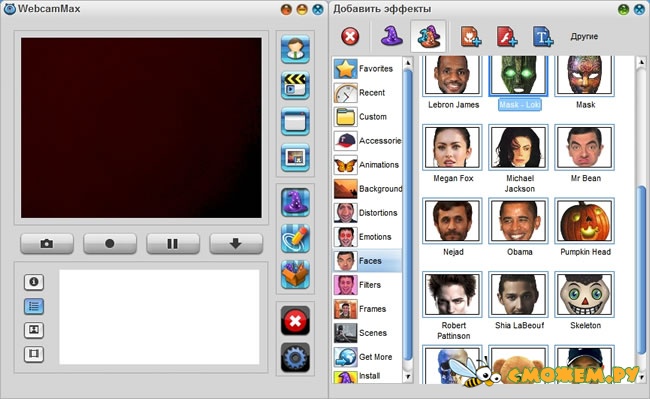The height and width of the screenshot is (399, 650).
Task: Switch to the picture gallery view icon
Action: tap(34, 330)
